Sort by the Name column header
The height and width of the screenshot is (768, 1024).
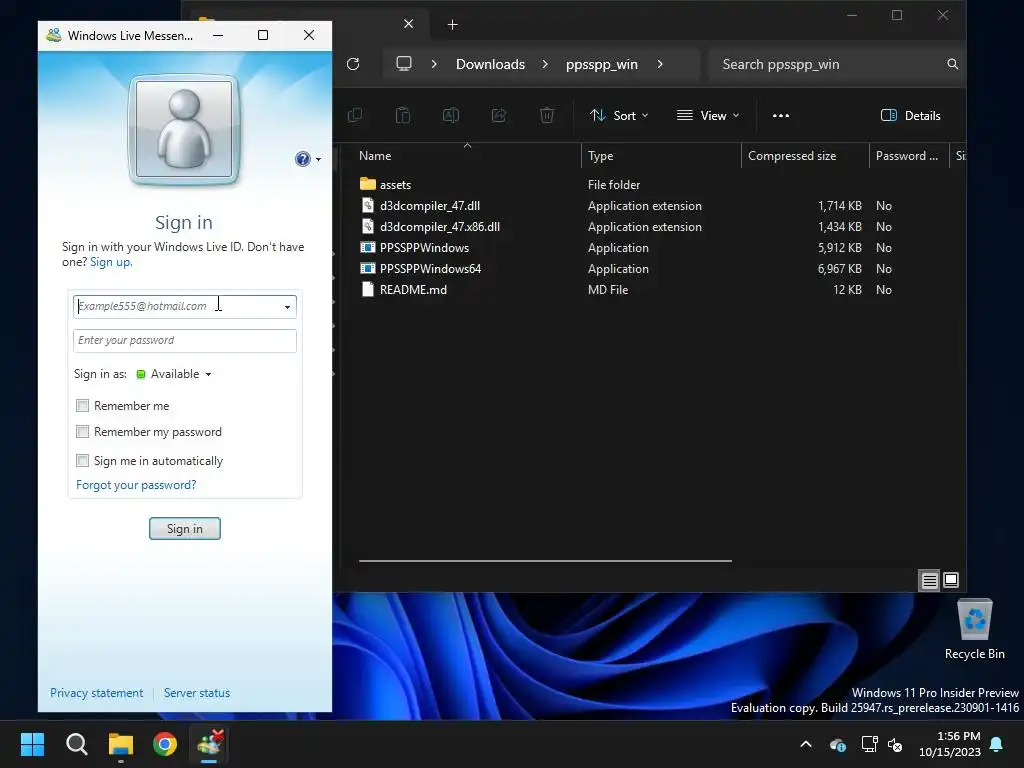tap(467, 155)
